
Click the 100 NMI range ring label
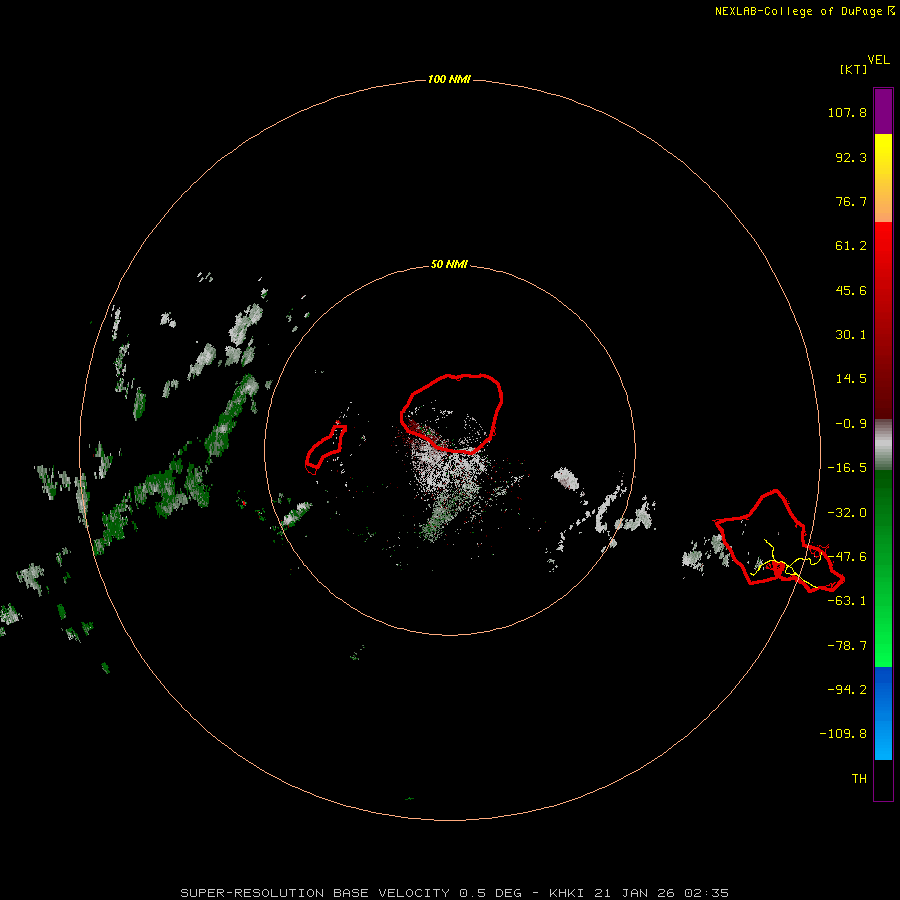point(449,79)
